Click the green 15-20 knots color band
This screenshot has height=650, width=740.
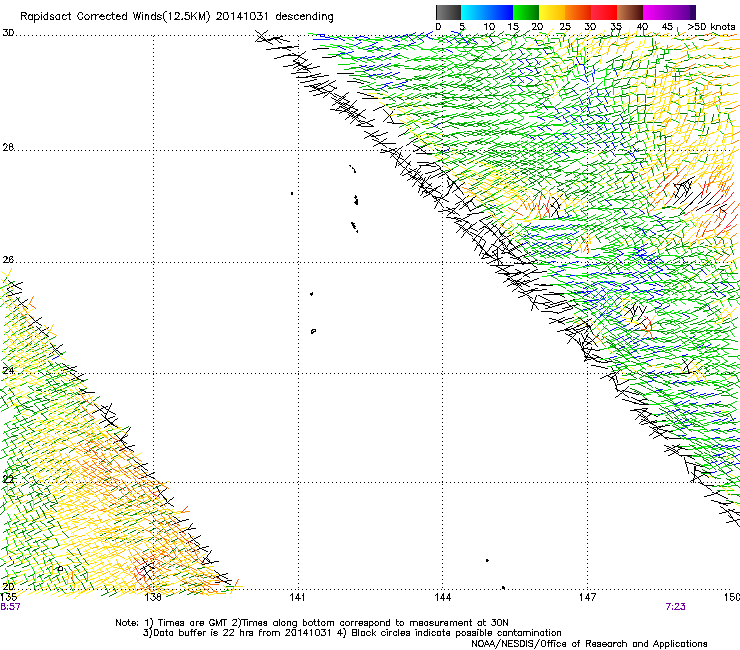click(526, 12)
